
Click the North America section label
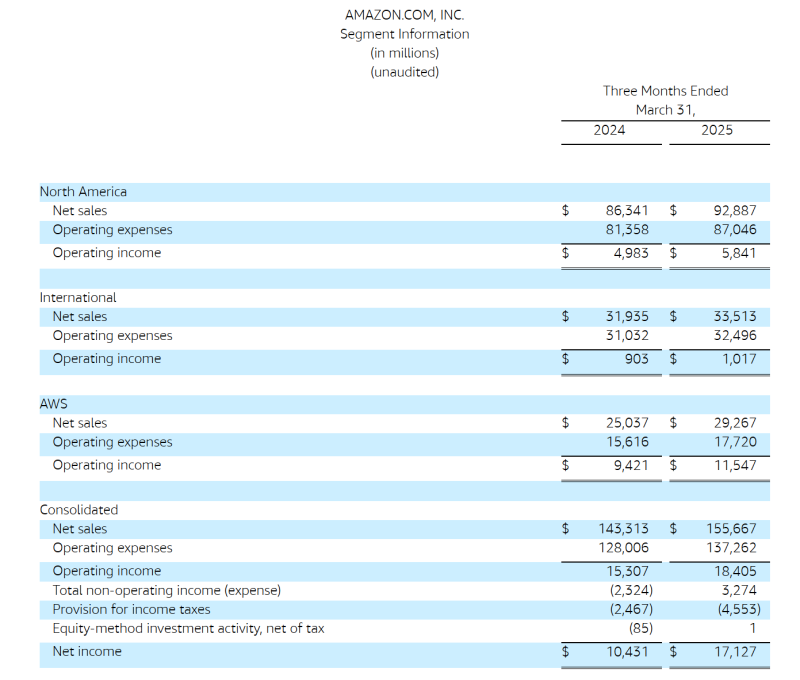tap(83, 191)
